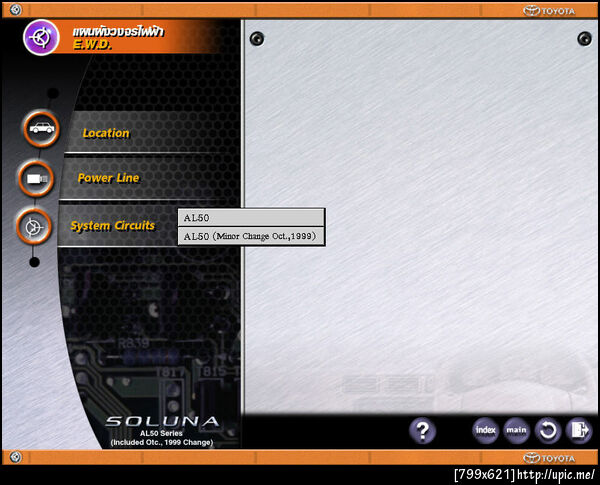Open the Location car icon button

pyautogui.click(x=41, y=129)
